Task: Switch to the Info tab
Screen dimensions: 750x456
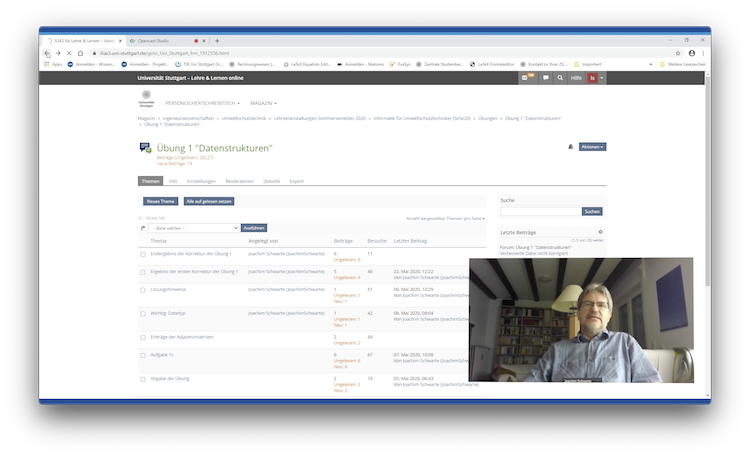Action: click(x=173, y=181)
